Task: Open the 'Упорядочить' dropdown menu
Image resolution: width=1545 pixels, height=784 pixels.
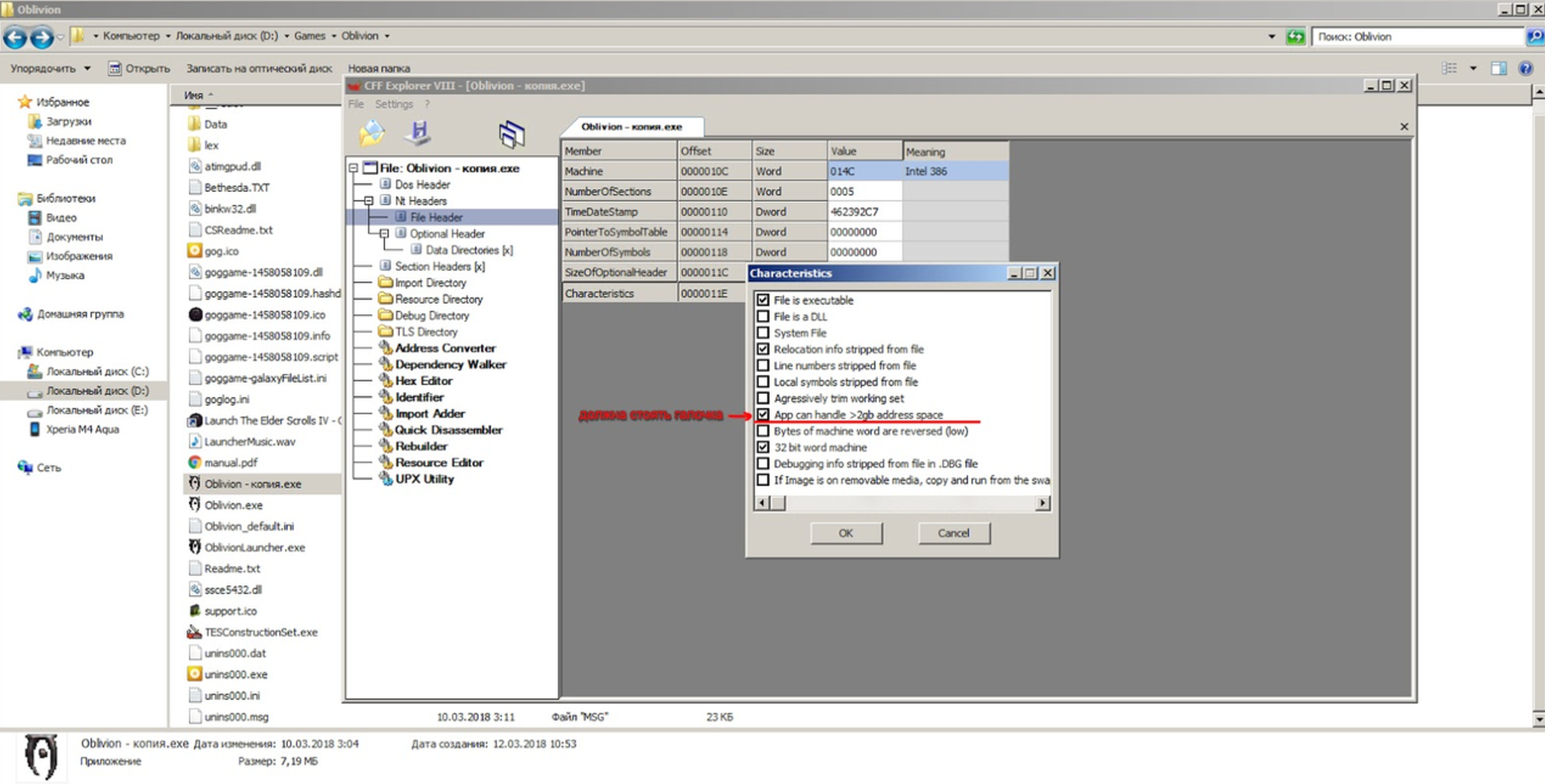Action: pos(49,68)
